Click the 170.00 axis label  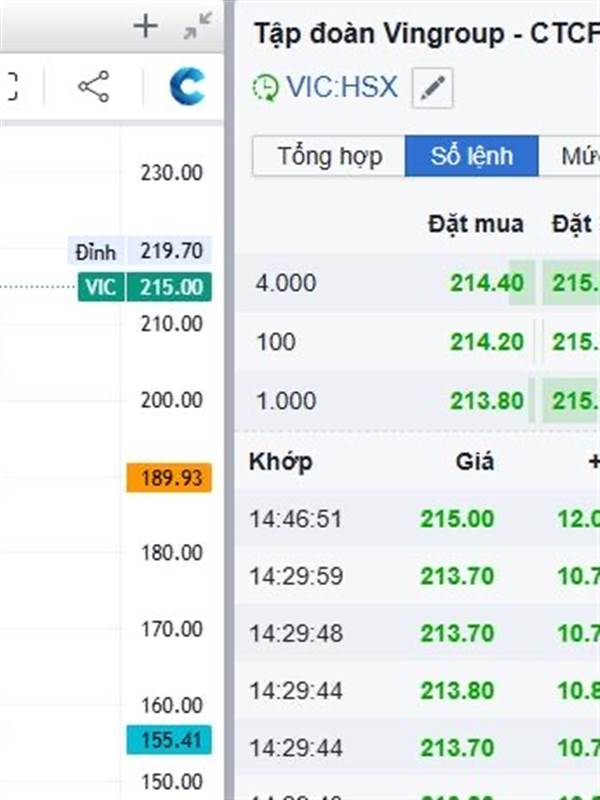[x=171, y=629]
